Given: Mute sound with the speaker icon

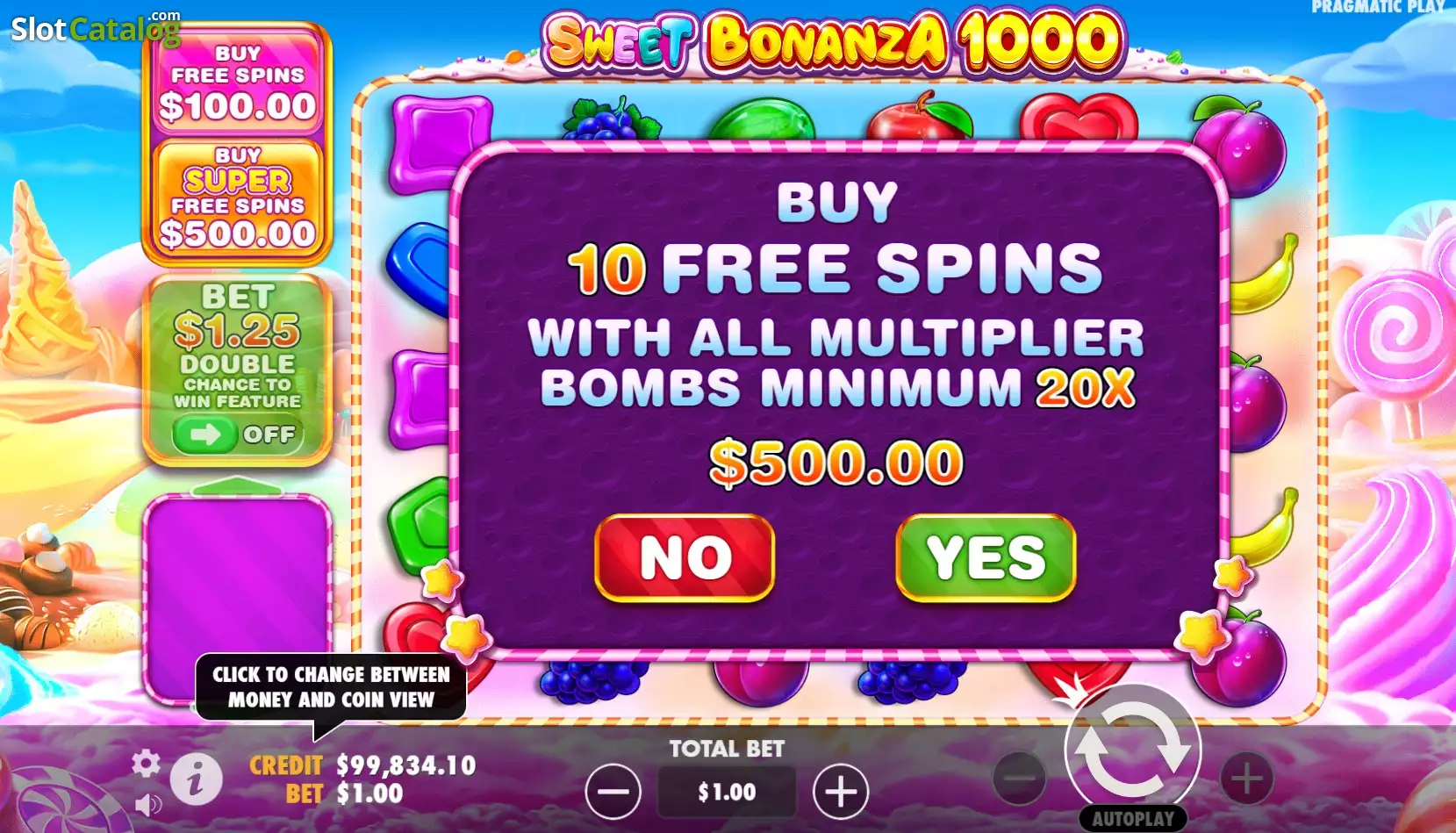Looking at the screenshot, I should pos(148,804).
